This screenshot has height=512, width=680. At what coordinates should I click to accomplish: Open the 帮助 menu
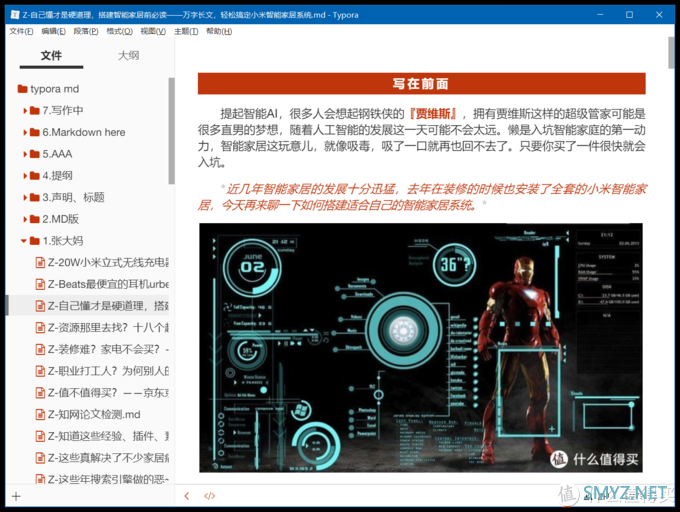pos(219,31)
